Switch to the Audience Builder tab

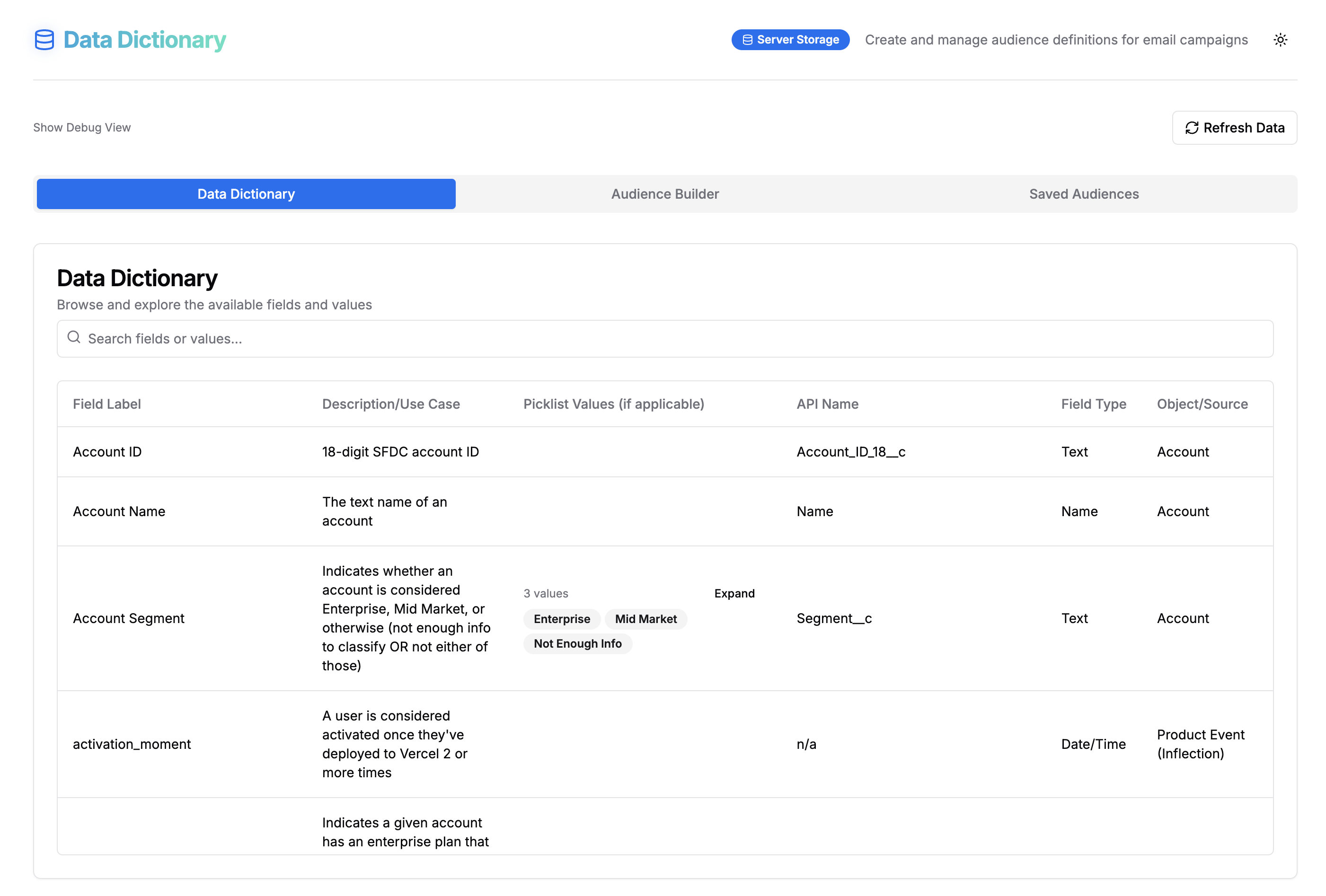[665, 194]
